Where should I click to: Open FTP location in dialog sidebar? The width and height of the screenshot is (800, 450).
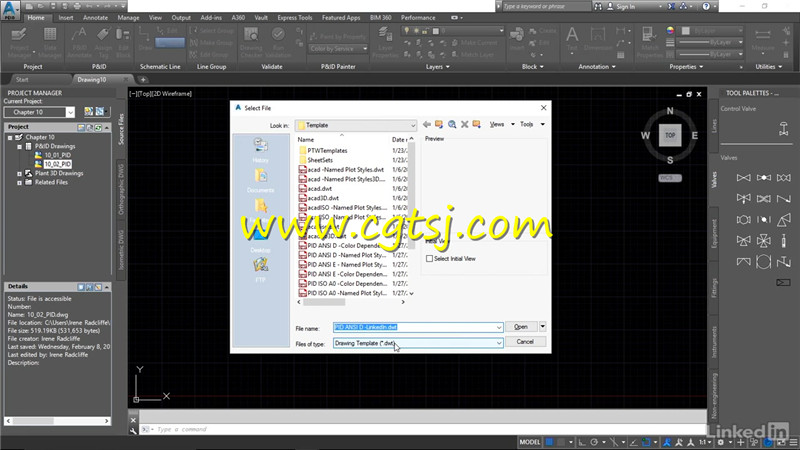tap(261, 270)
